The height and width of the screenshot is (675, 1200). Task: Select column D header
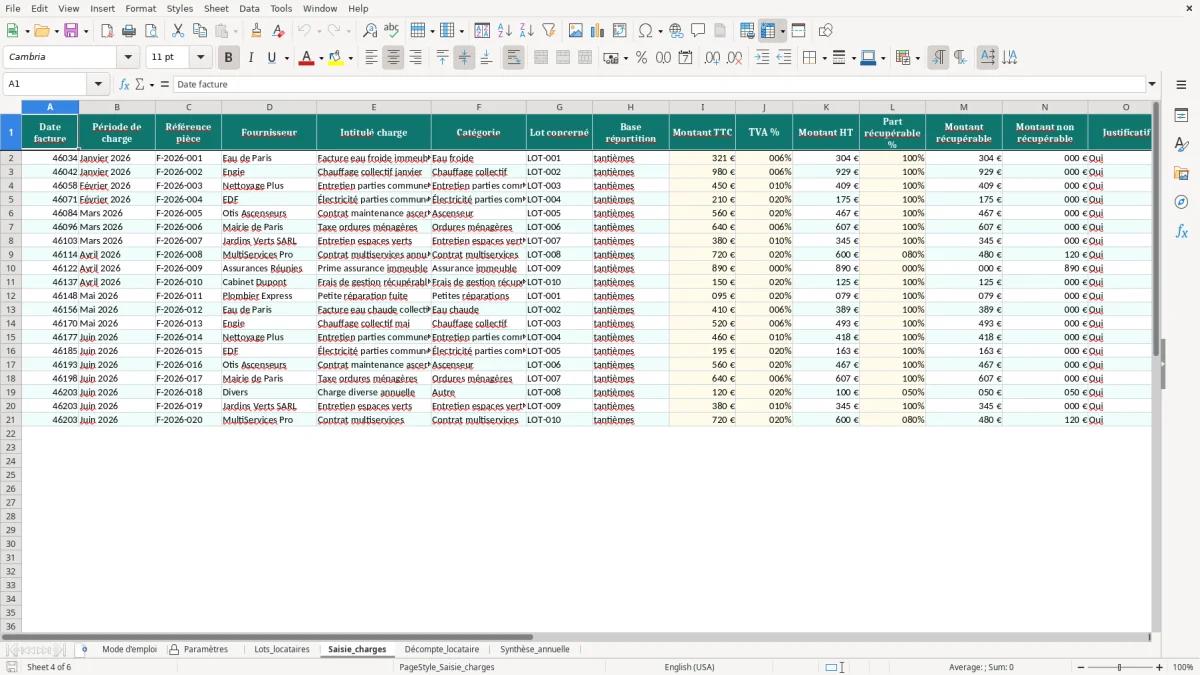tap(269, 107)
